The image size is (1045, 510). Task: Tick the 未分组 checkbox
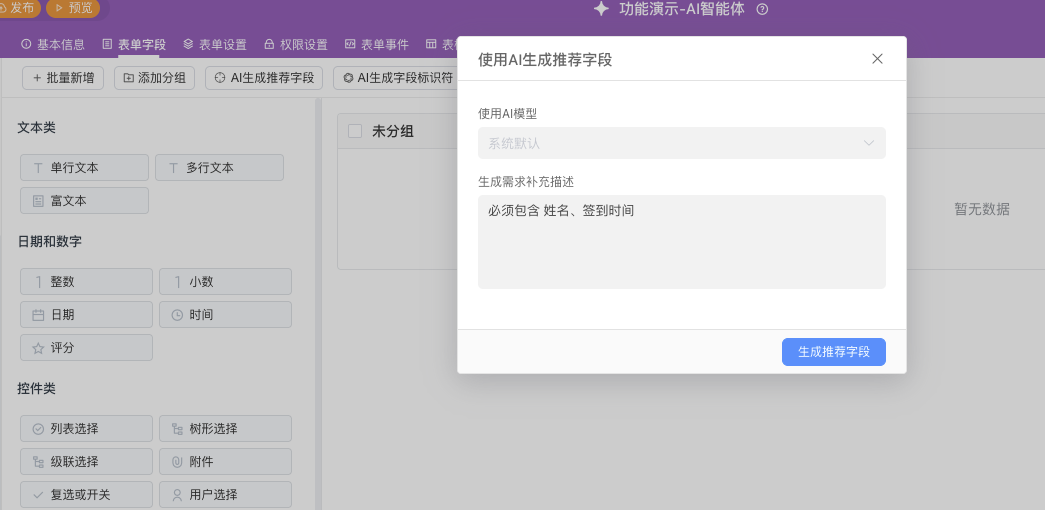355,131
